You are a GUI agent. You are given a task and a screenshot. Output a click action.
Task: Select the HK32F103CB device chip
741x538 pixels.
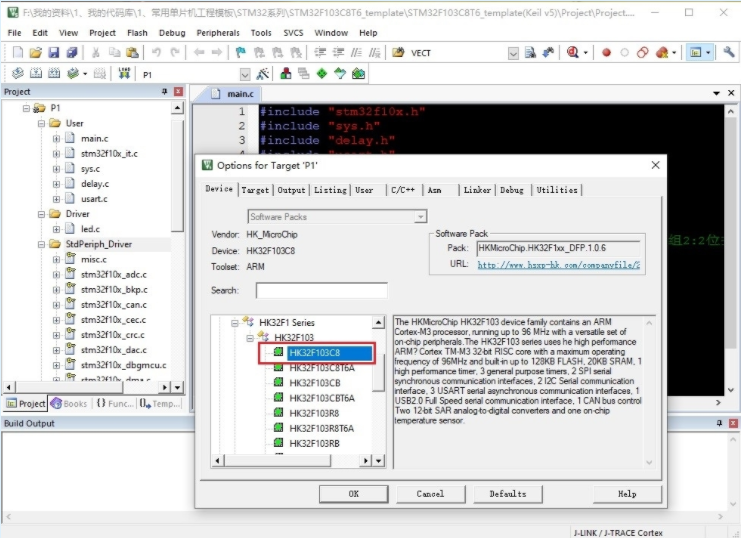pos(315,383)
